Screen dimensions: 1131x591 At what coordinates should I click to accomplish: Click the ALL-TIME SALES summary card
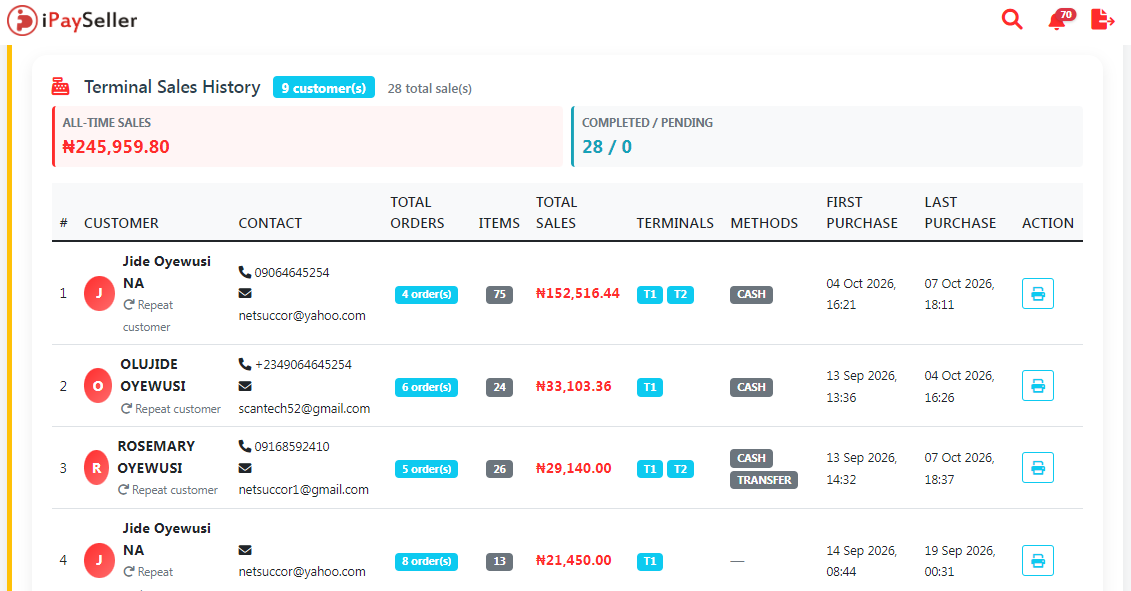pyautogui.click(x=307, y=136)
